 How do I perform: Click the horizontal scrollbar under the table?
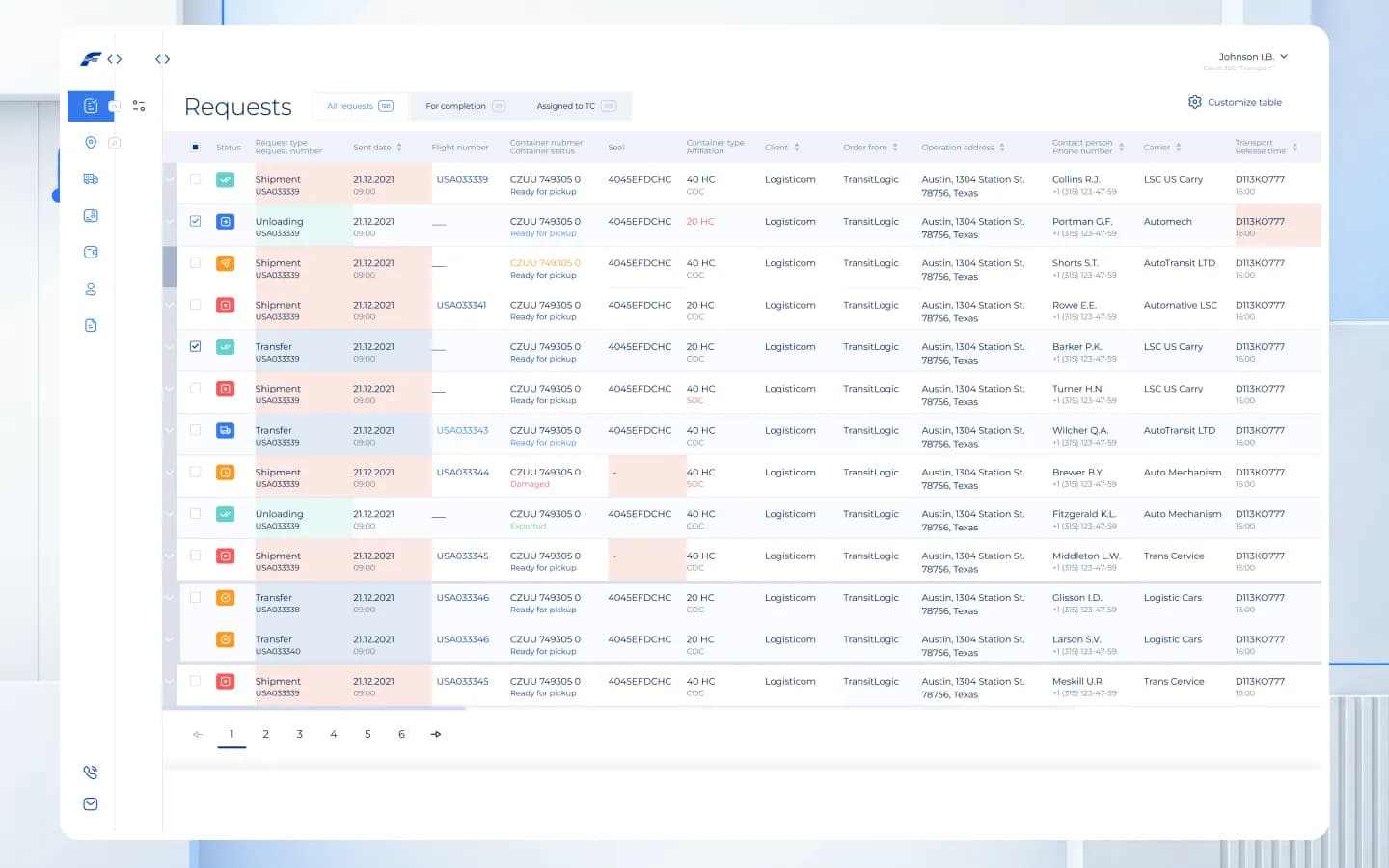pos(314,708)
